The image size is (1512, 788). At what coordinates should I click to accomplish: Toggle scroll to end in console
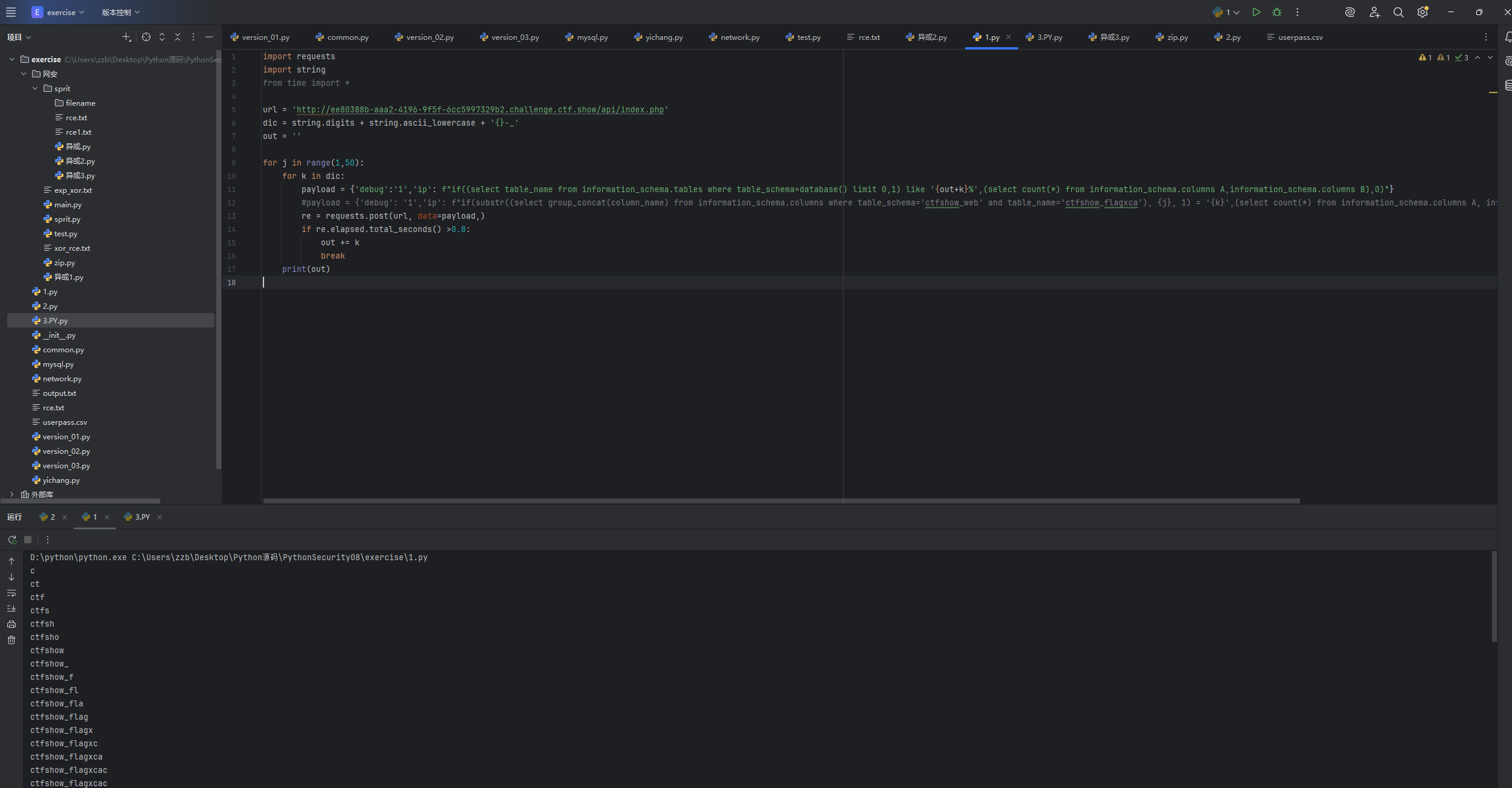click(x=11, y=609)
